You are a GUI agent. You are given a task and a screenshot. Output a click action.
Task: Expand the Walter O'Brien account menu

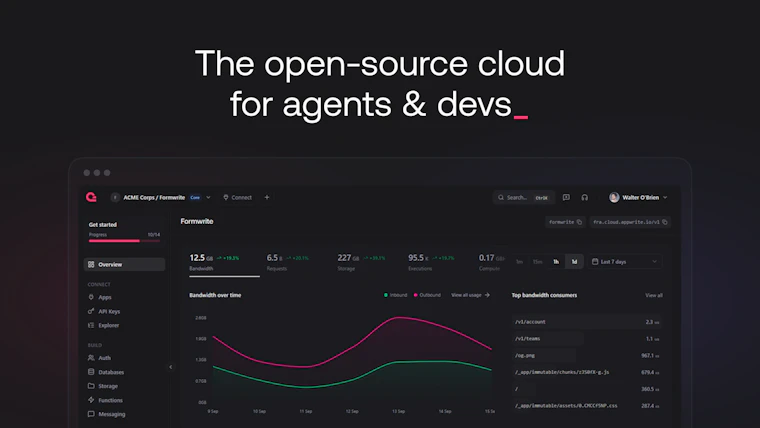click(x=638, y=197)
